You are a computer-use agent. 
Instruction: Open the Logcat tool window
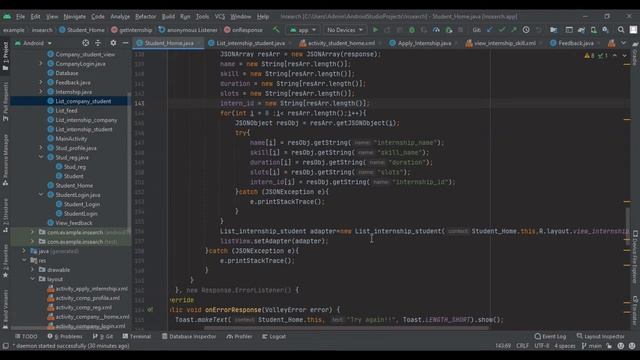coord(274,336)
